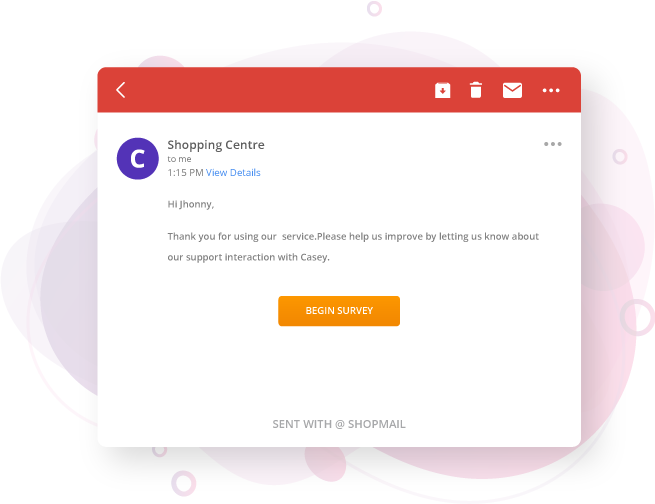Mark as unread with the envelope icon
Screen dimensions: 655x504
[512, 90]
